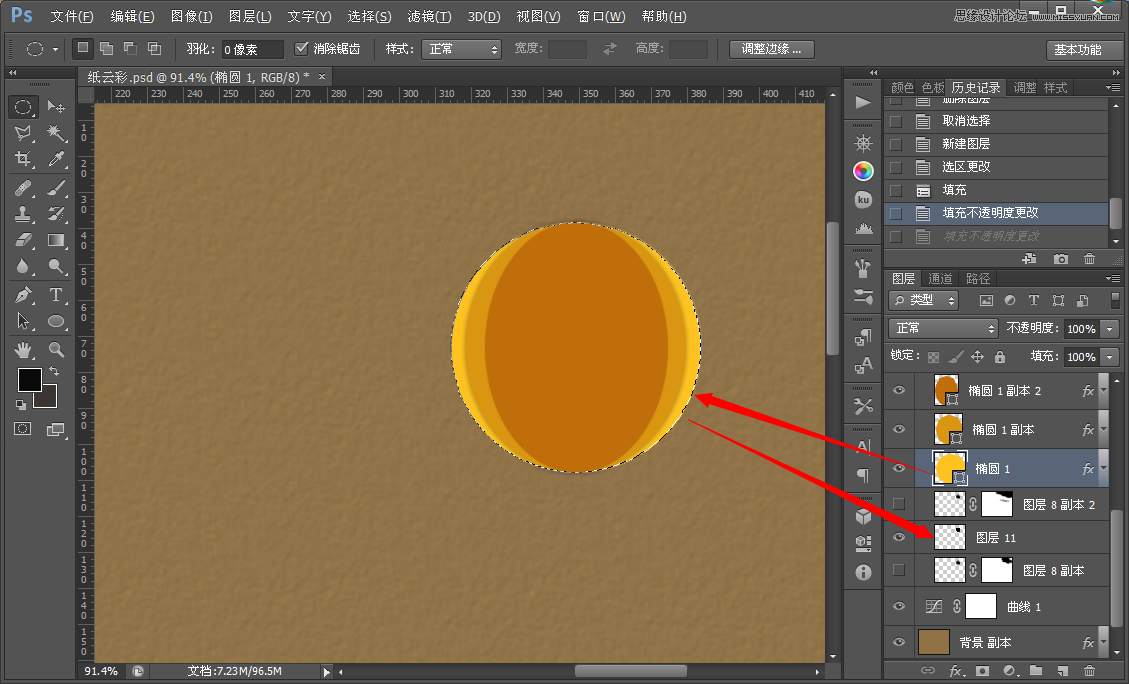Screen dimensions: 1129x684
Task: Click lock all padlock icon
Action: (x=999, y=356)
